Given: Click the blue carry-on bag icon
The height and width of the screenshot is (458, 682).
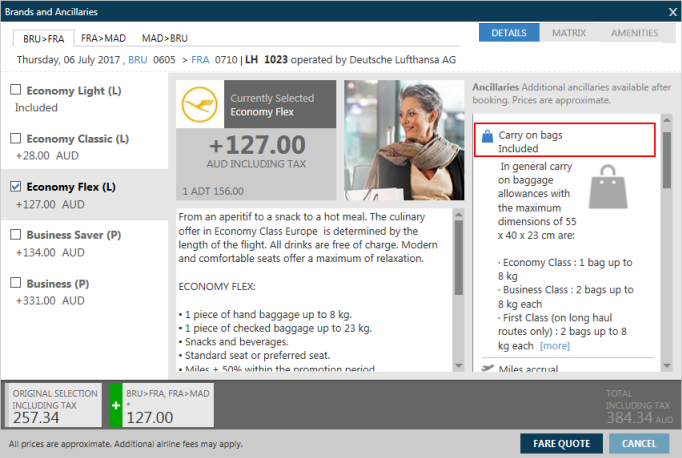Looking at the screenshot, I should pyautogui.click(x=487, y=134).
